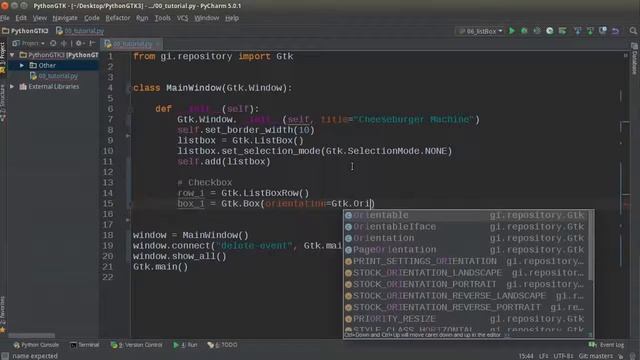Screen dimensions: 640x360
Task: Open the Help menu
Action: coord(232,18)
